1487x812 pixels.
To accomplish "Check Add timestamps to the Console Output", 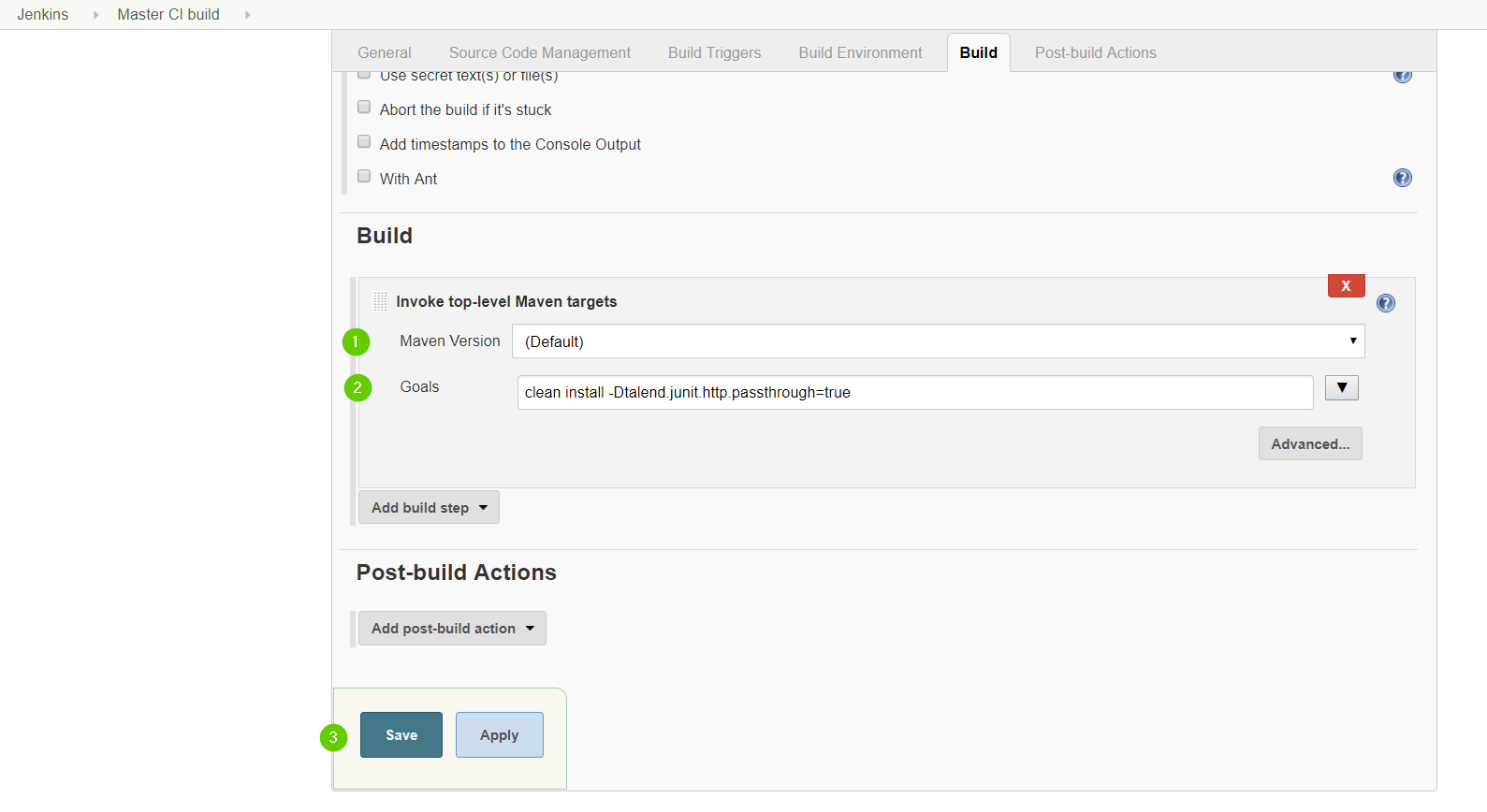I will (364, 142).
